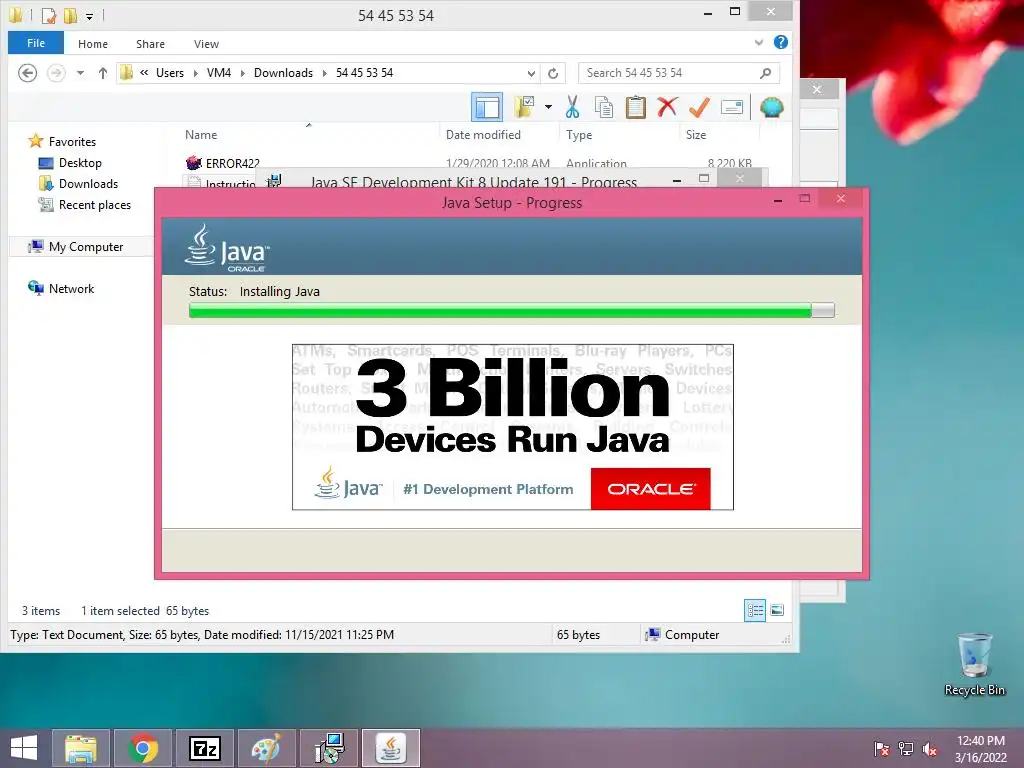Click the search magnifier icon

point(766,72)
